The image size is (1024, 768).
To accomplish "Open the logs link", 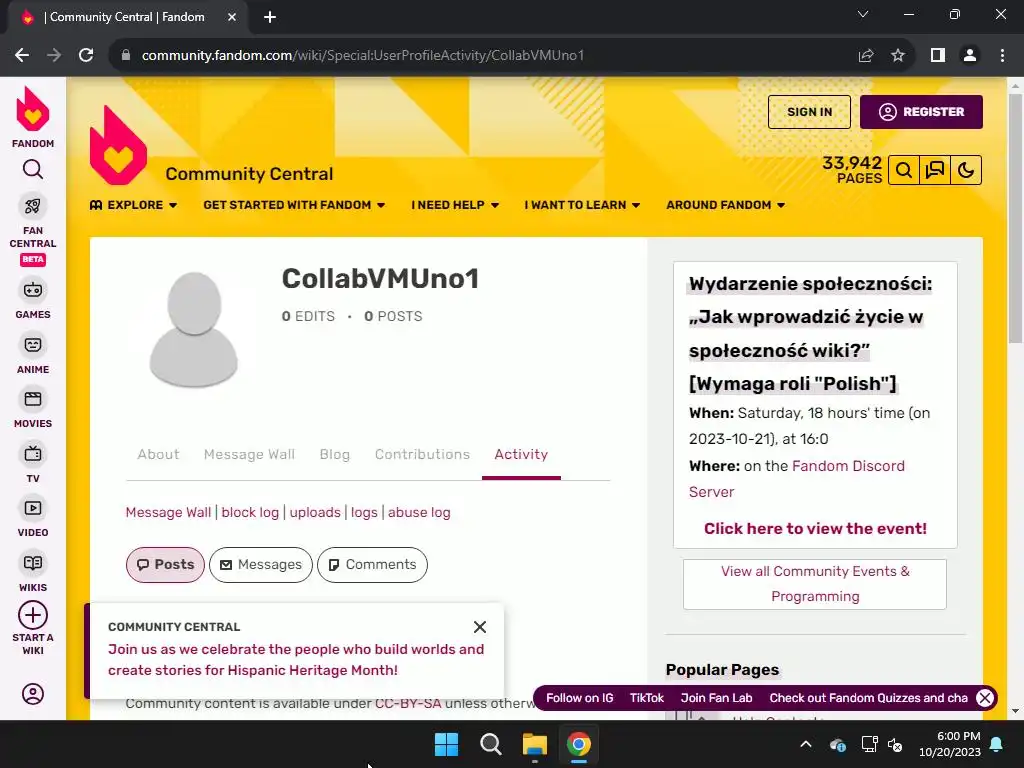I will [364, 513].
